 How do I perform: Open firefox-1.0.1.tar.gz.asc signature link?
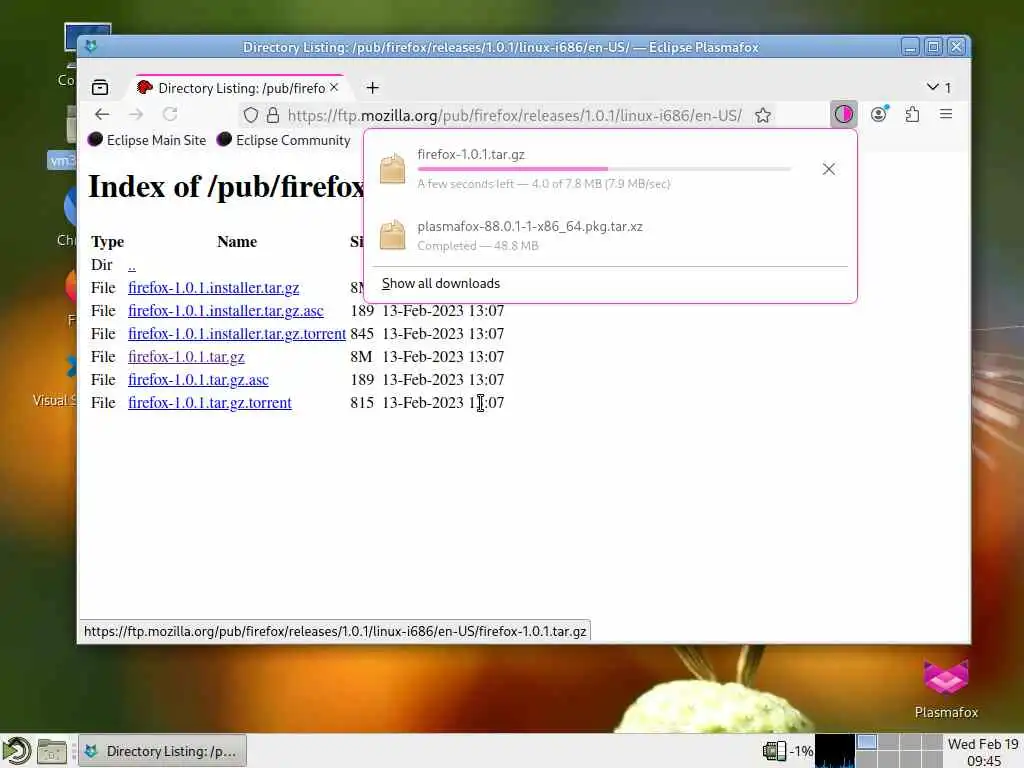tap(199, 379)
